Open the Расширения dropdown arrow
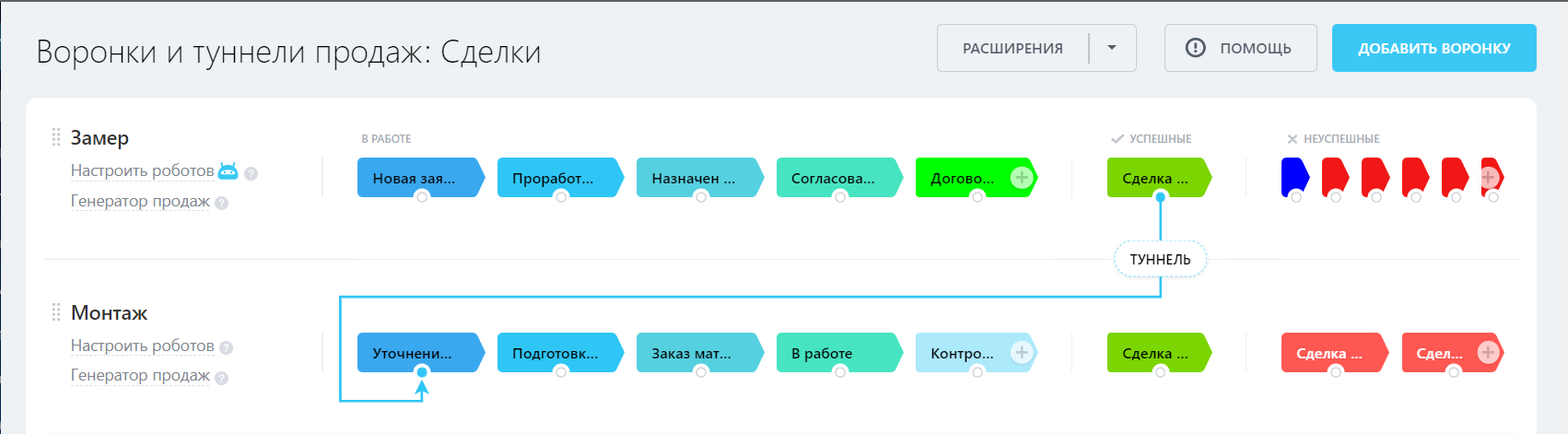This screenshot has height=434, width=1568. click(x=1112, y=48)
